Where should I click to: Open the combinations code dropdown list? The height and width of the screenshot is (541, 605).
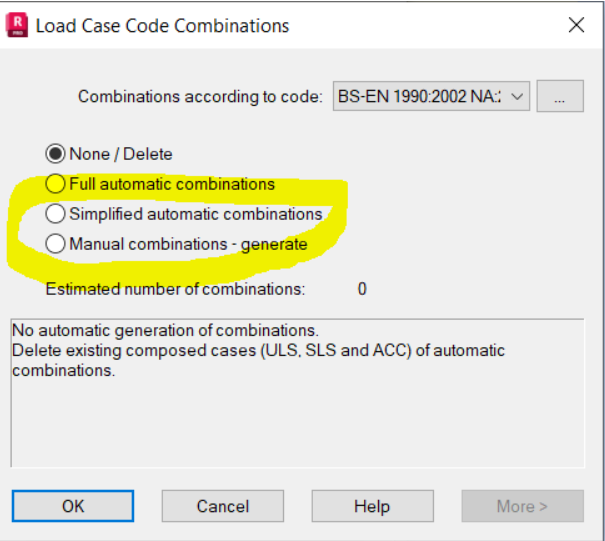(x=430, y=97)
